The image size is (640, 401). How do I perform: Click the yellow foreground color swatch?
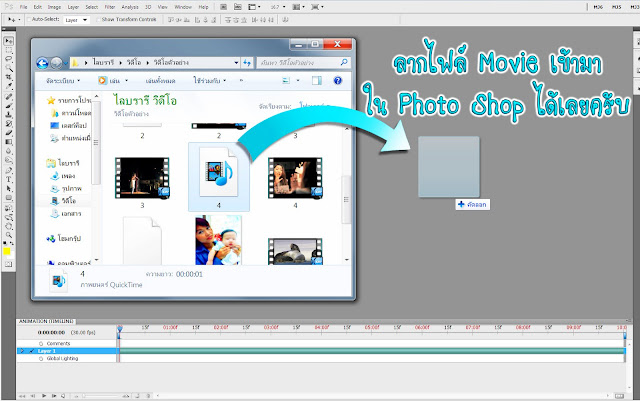point(7,251)
